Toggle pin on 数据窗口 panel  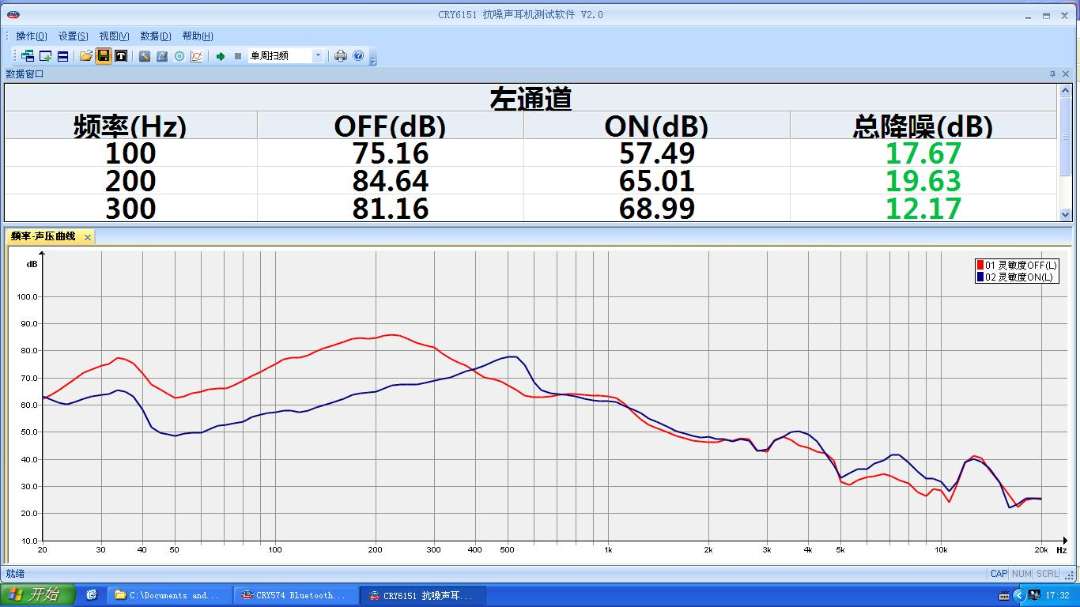pos(1052,74)
